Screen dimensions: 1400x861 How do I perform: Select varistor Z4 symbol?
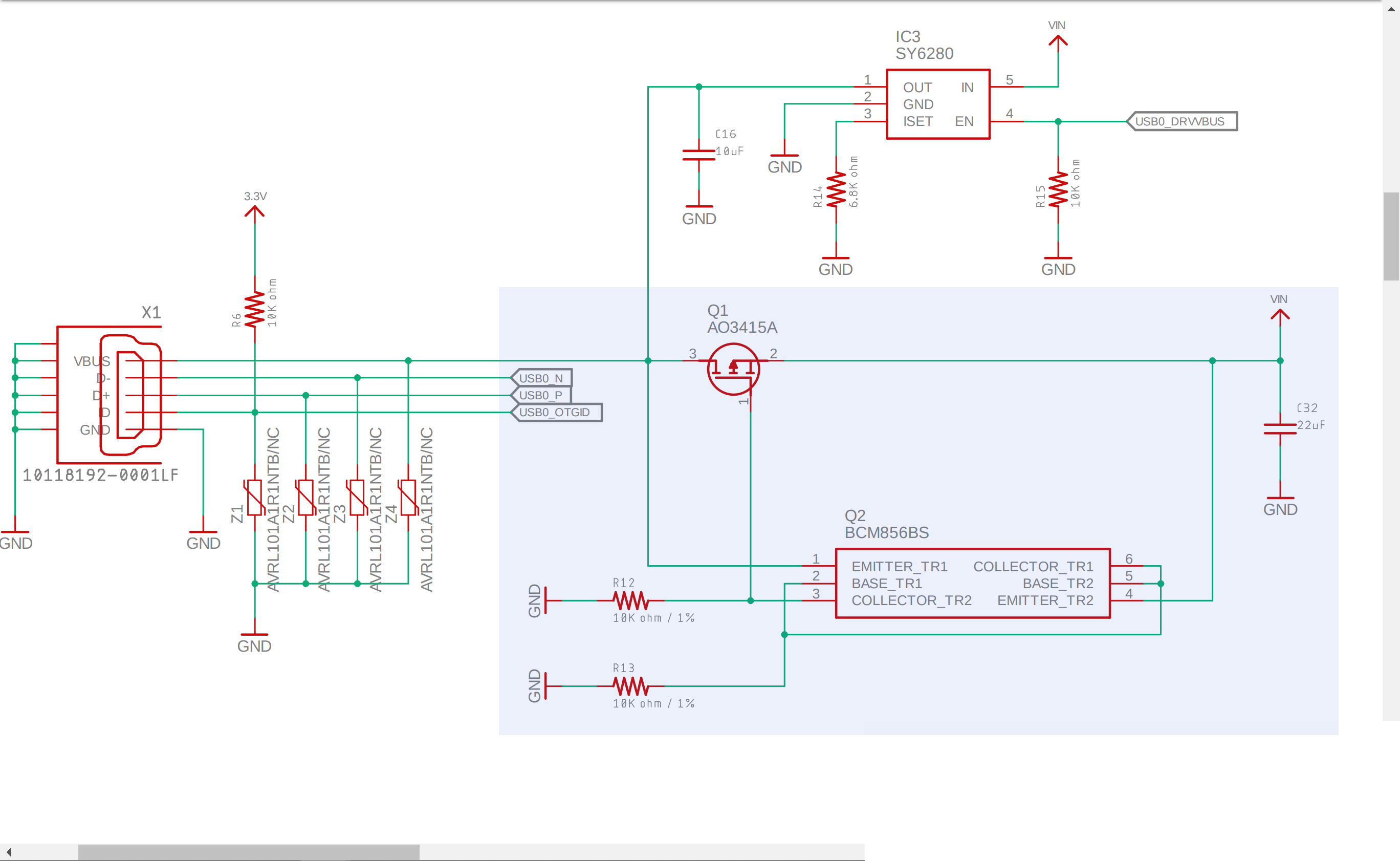click(x=408, y=497)
